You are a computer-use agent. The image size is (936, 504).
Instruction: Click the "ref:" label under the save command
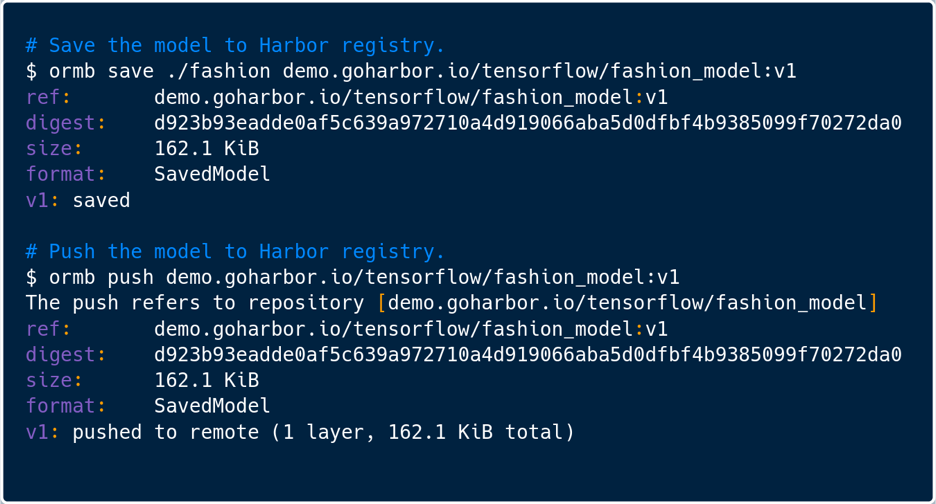pos(48,97)
